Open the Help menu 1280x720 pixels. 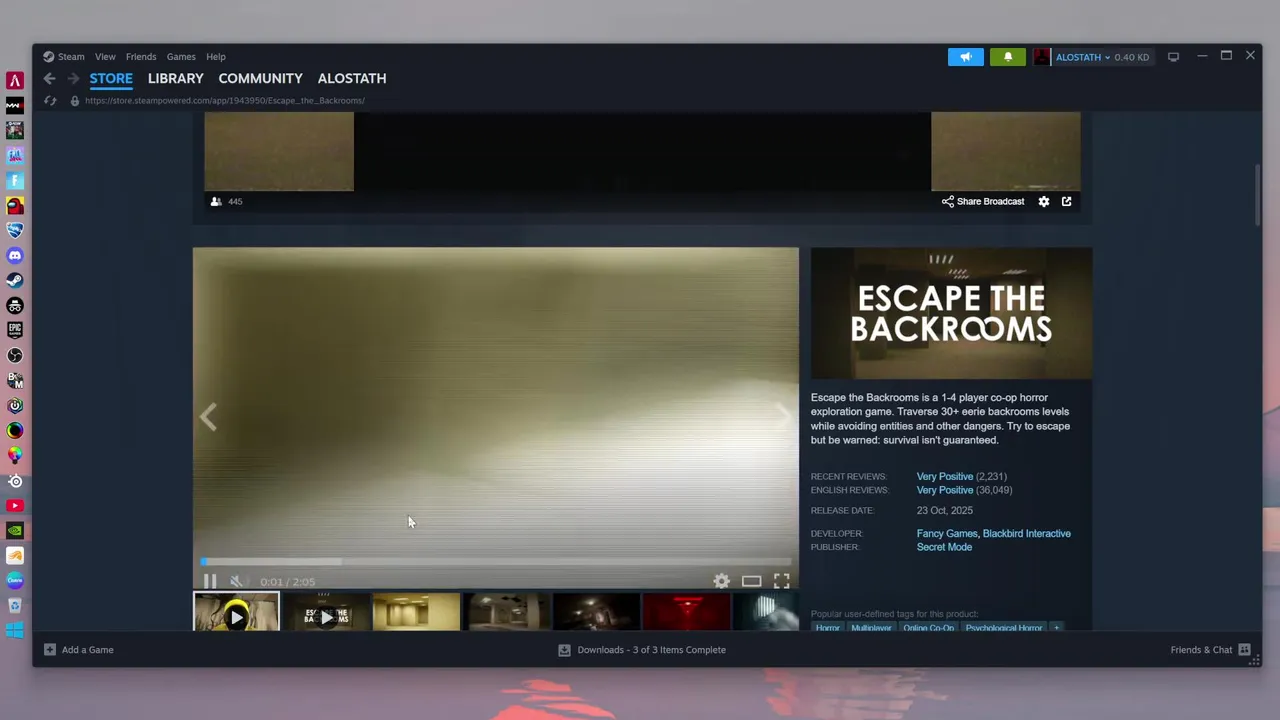[216, 57]
